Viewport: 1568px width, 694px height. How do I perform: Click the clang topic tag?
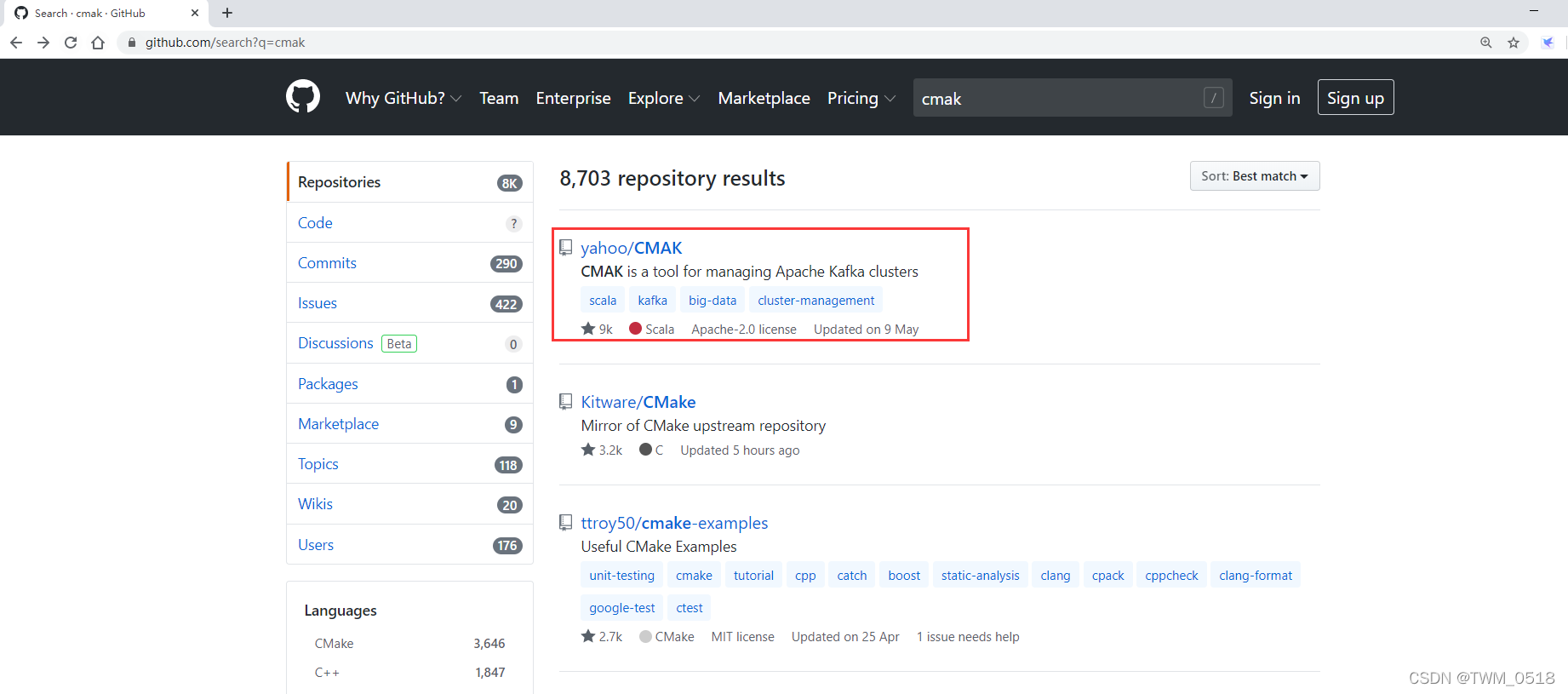(1056, 576)
